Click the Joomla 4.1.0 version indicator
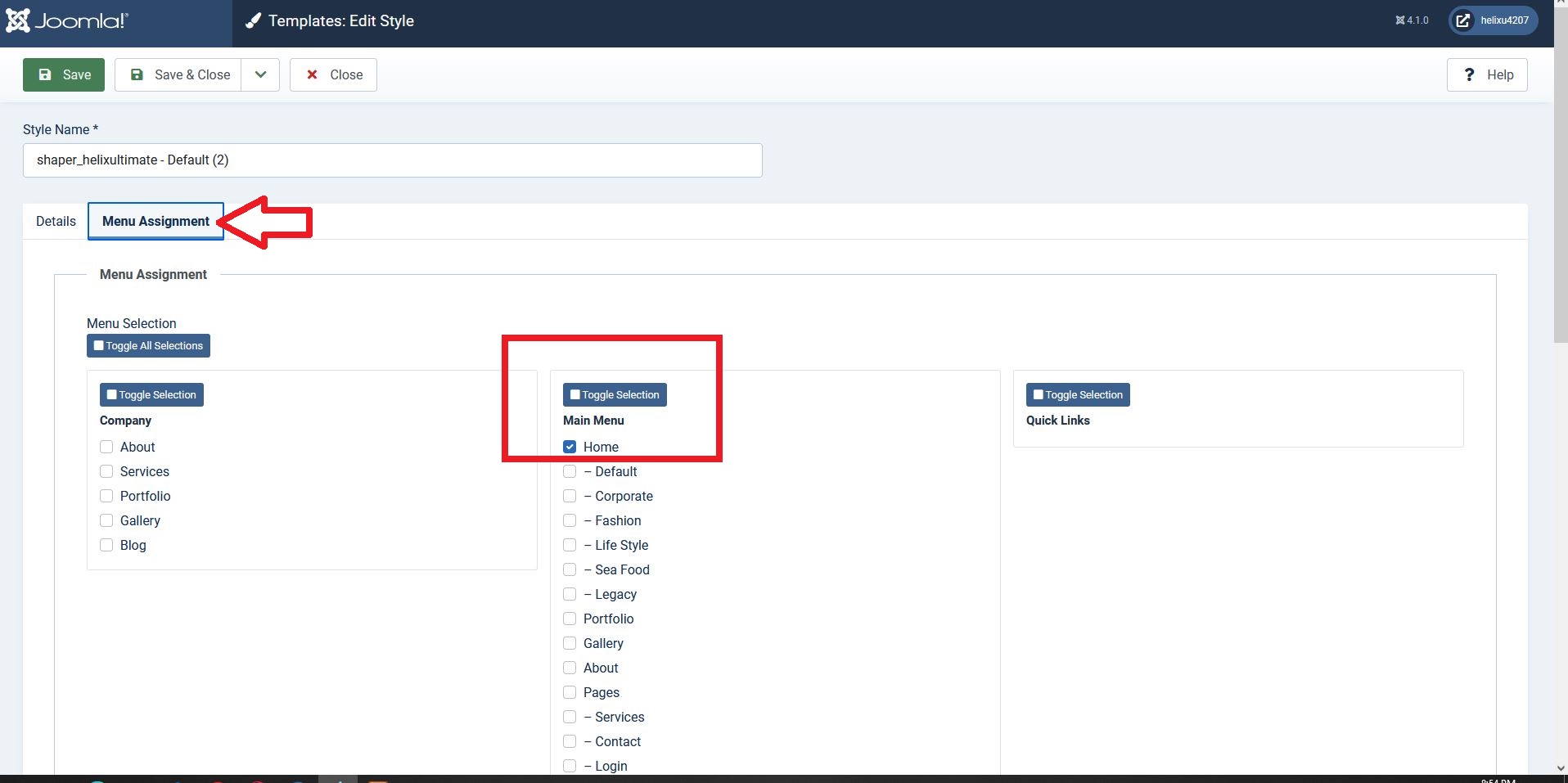 tap(1412, 20)
